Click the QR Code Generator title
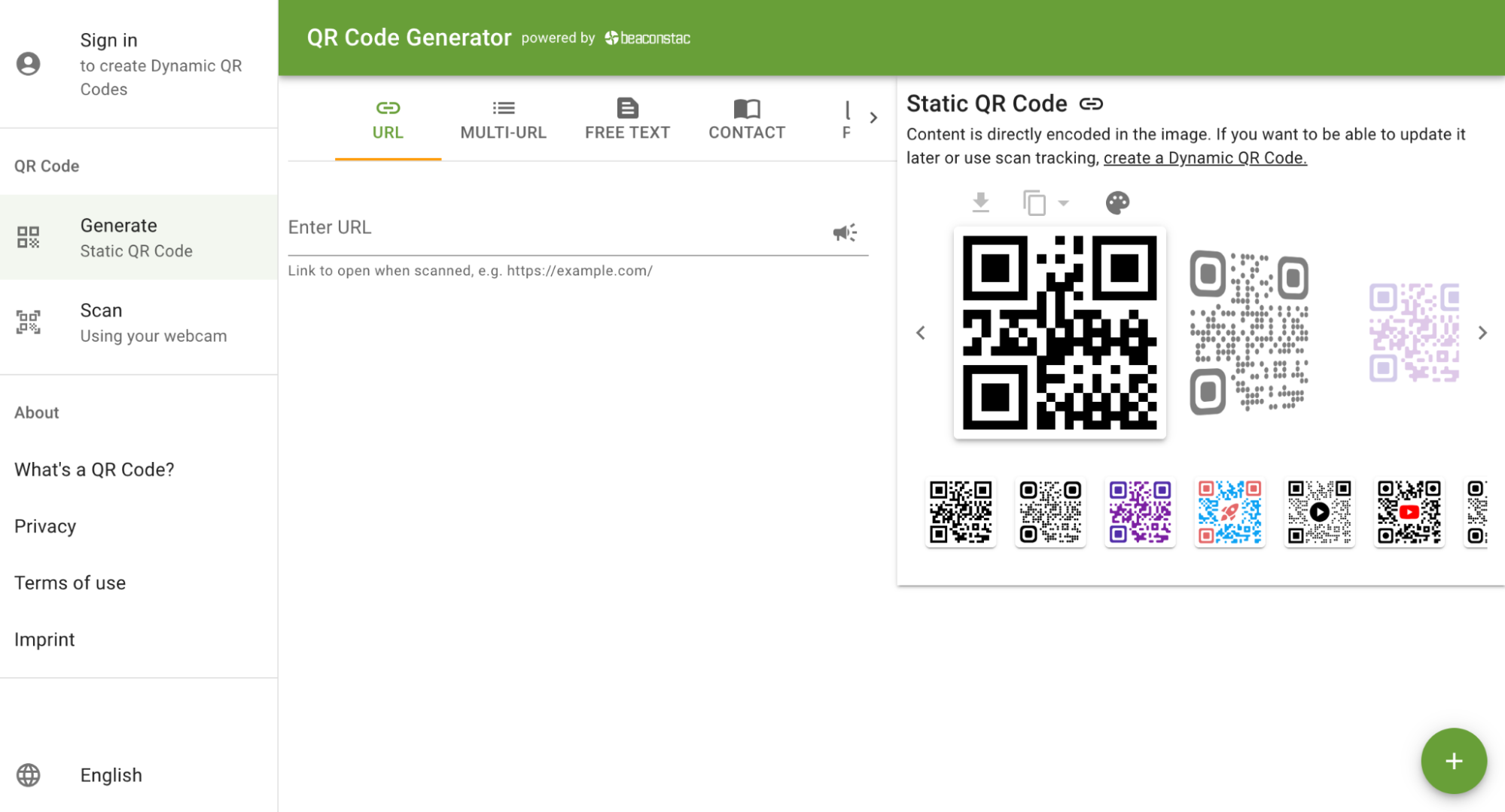Viewport: 1505px width, 812px height. point(409,38)
